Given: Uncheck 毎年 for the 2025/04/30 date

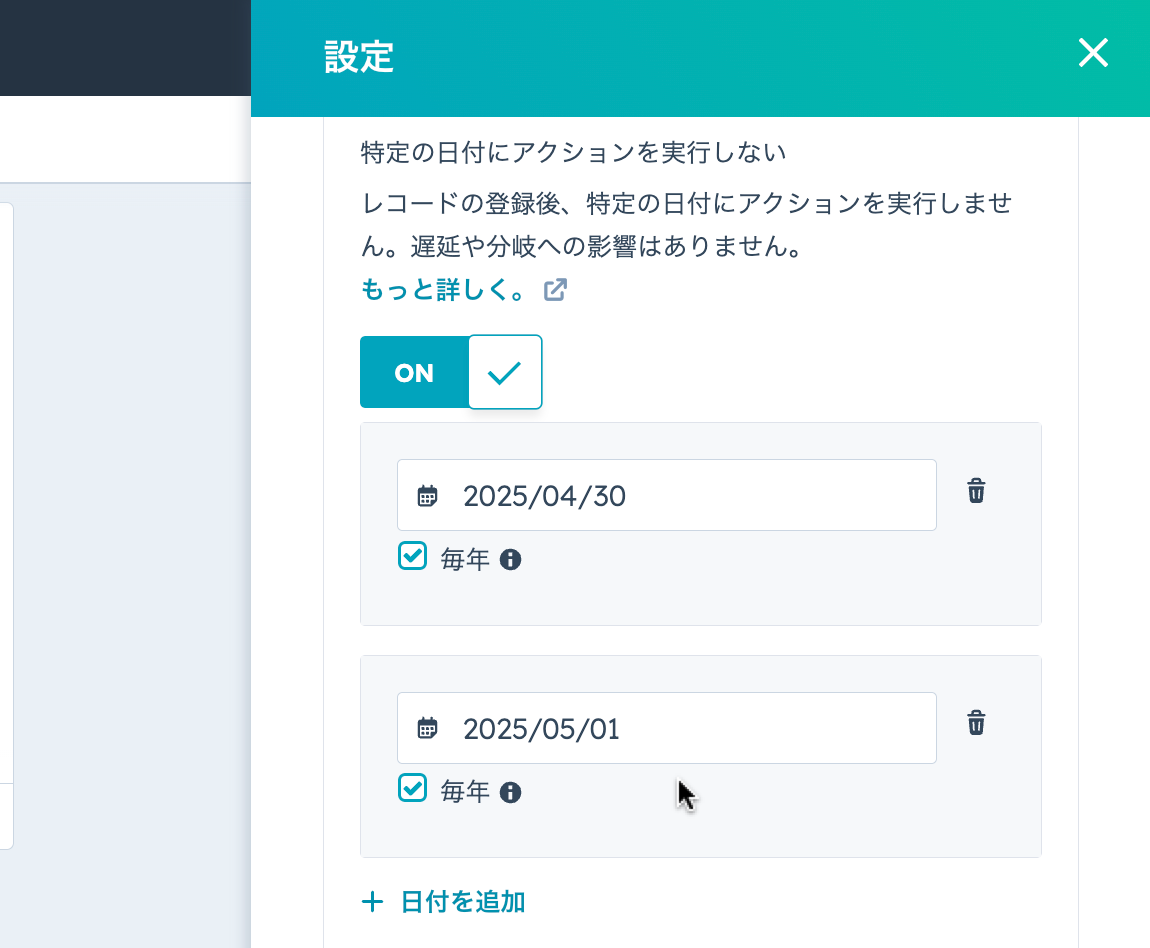Looking at the screenshot, I should click(x=412, y=556).
